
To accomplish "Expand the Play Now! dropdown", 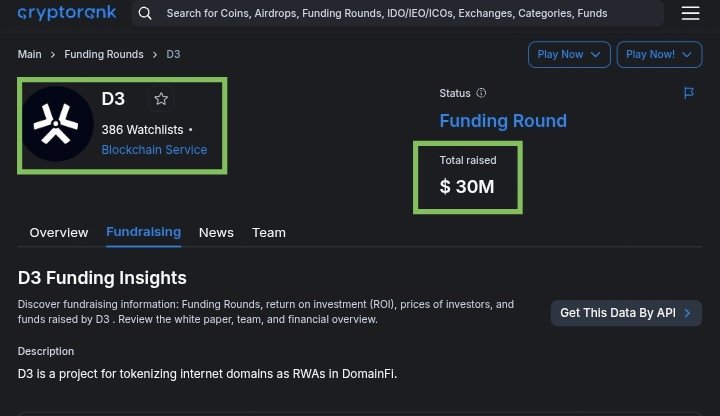I will pos(659,54).
